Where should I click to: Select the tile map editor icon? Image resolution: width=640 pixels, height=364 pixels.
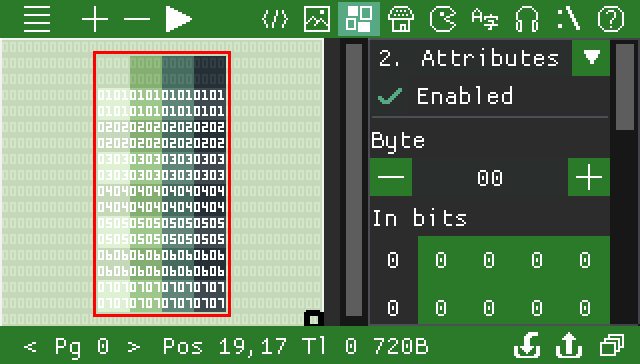(359, 19)
